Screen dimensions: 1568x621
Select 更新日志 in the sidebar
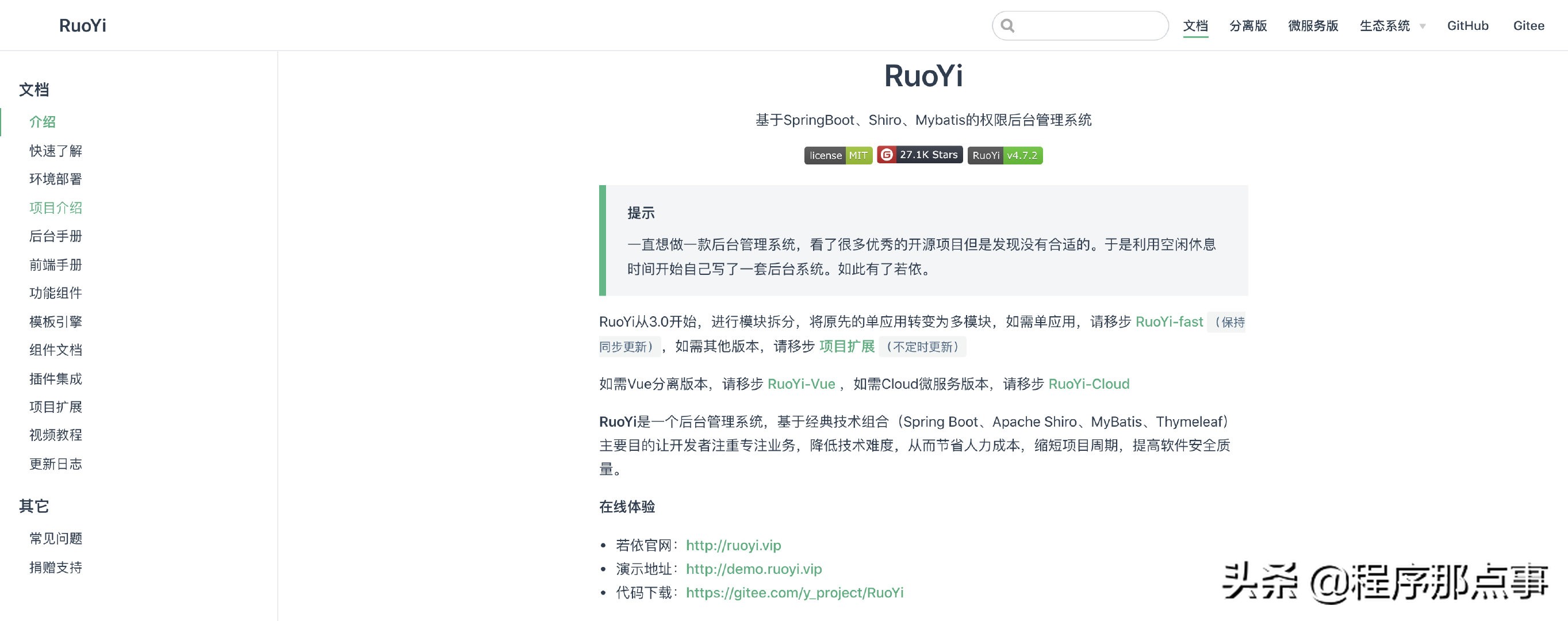[x=55, y=463]
